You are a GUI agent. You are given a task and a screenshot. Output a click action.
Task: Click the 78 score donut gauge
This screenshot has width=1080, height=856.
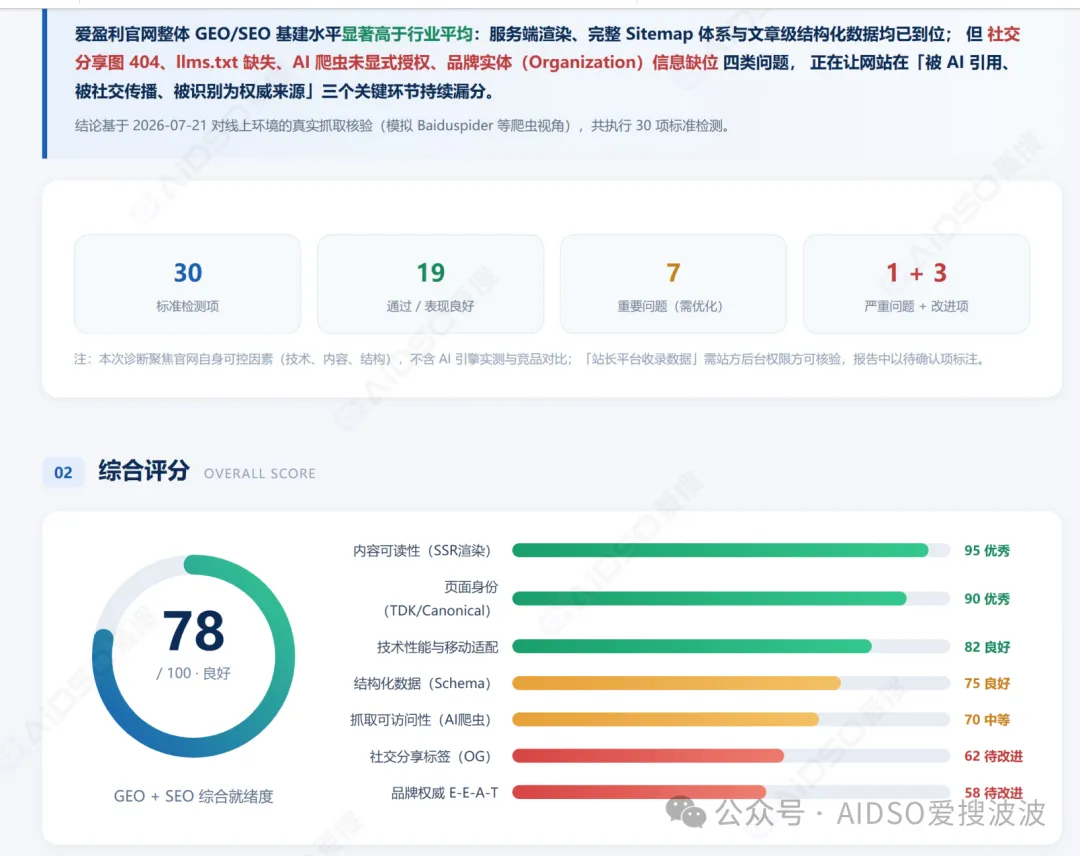[194, 656]
